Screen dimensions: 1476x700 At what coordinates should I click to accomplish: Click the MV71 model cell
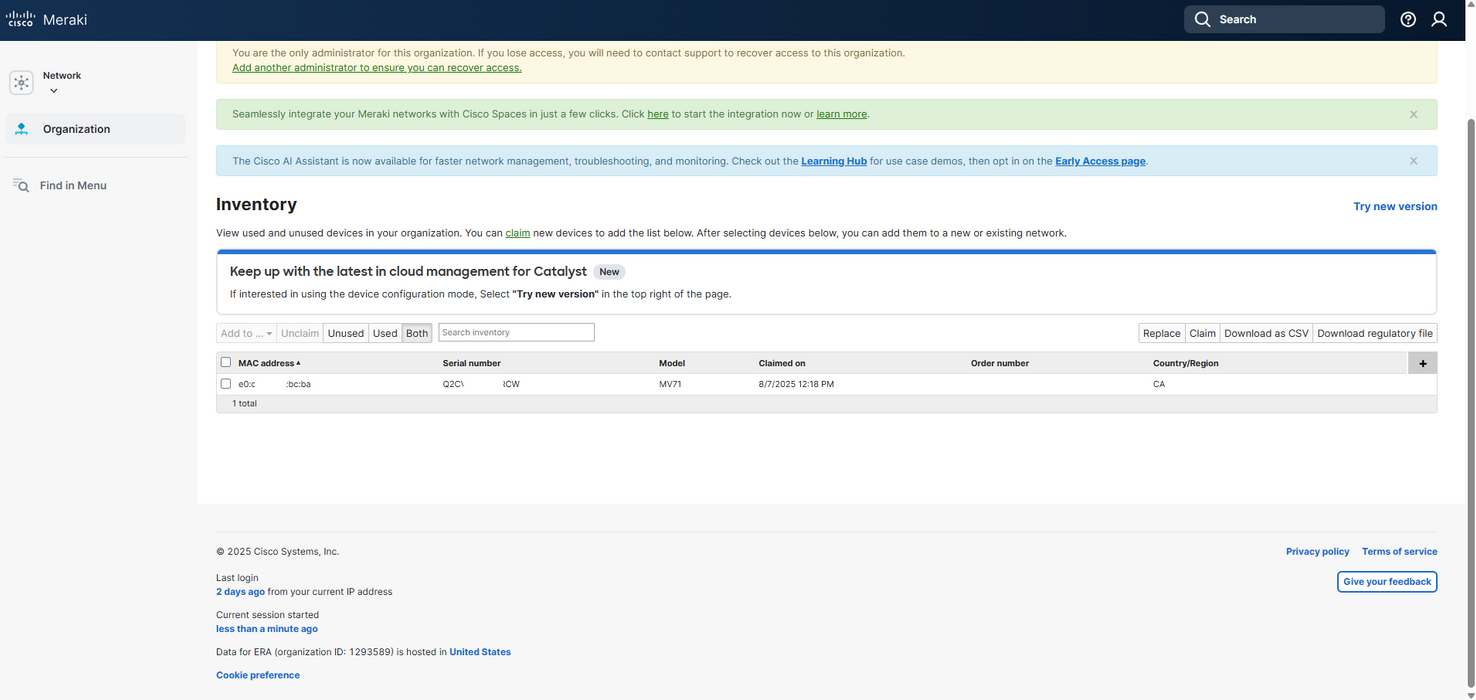coord(670,384)
